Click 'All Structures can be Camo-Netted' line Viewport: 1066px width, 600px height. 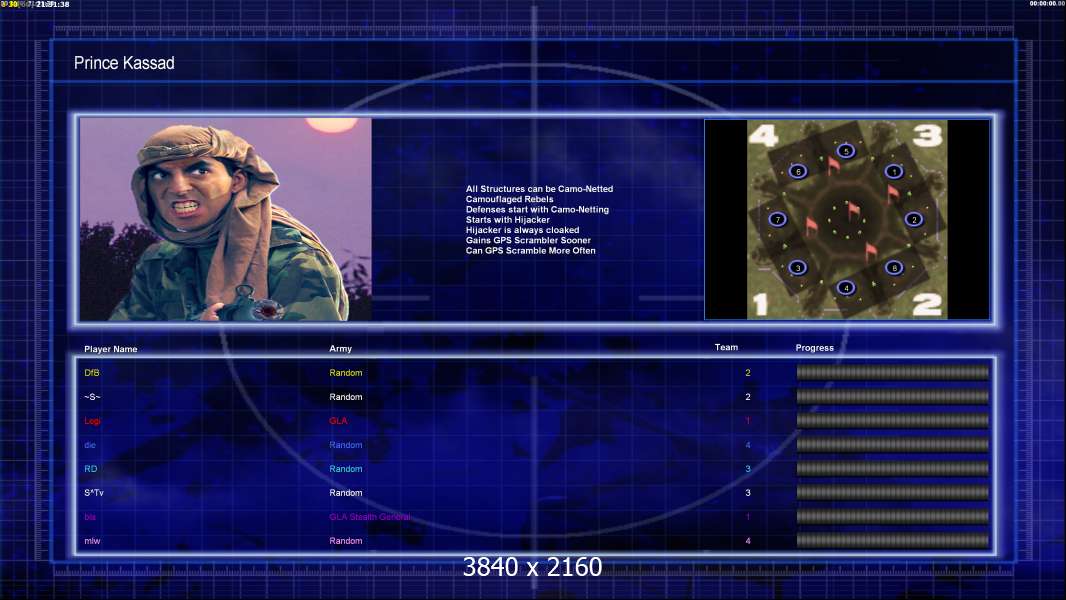[x=539, y=189]
